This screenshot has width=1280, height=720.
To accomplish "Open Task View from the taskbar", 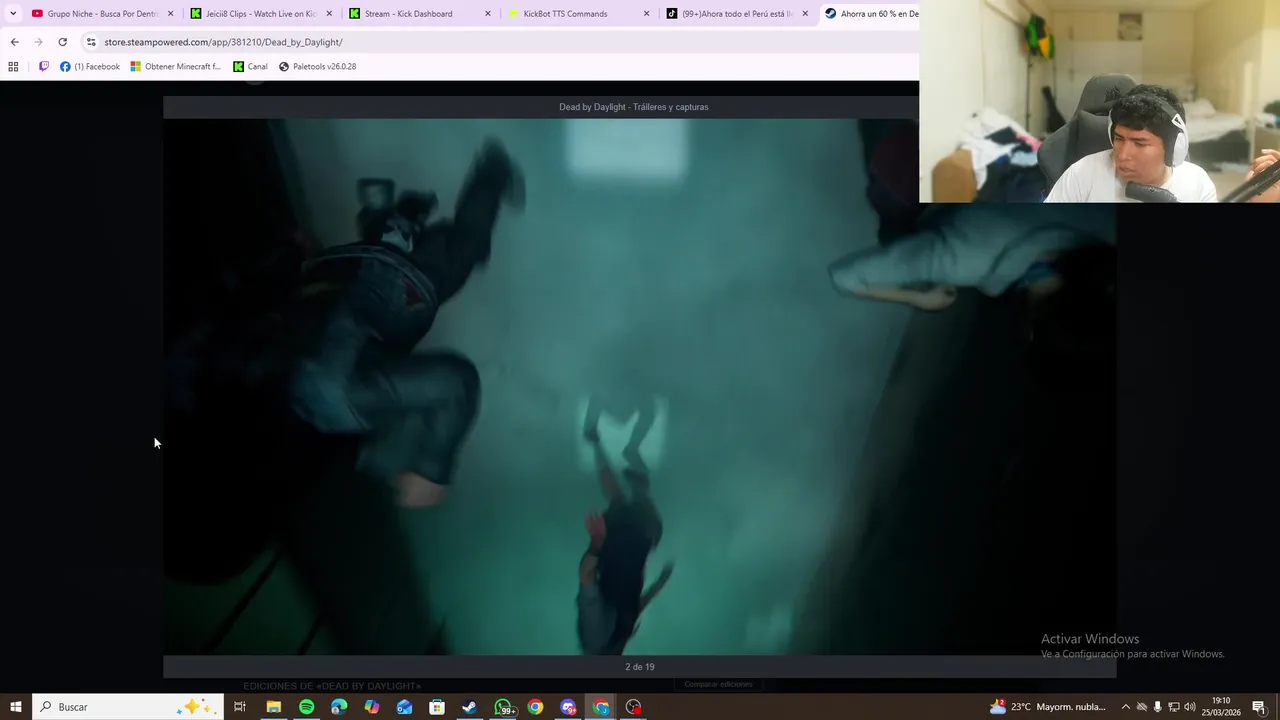I will [x=240, y=707].
